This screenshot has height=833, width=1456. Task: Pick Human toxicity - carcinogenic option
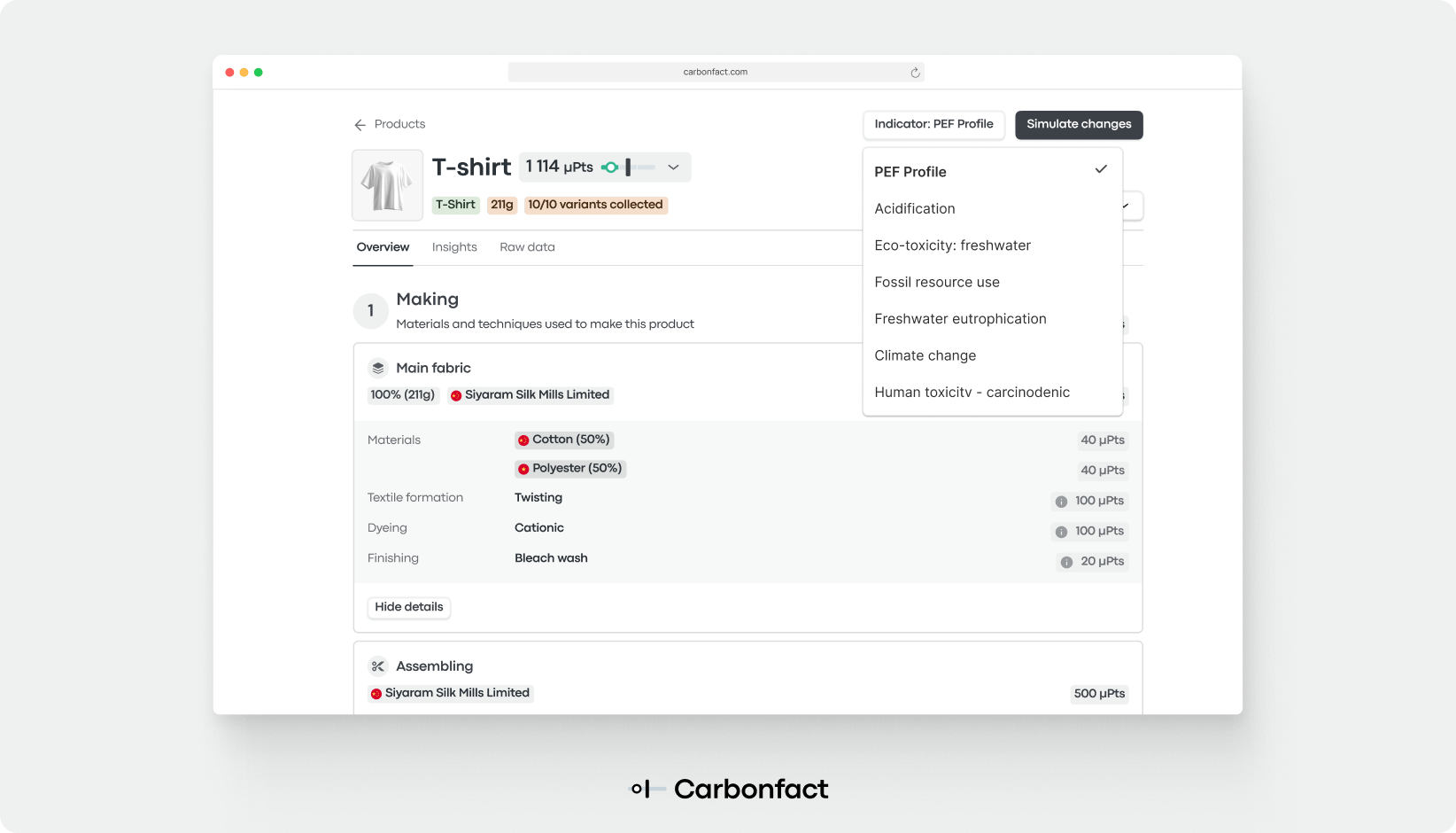point(992,393)
